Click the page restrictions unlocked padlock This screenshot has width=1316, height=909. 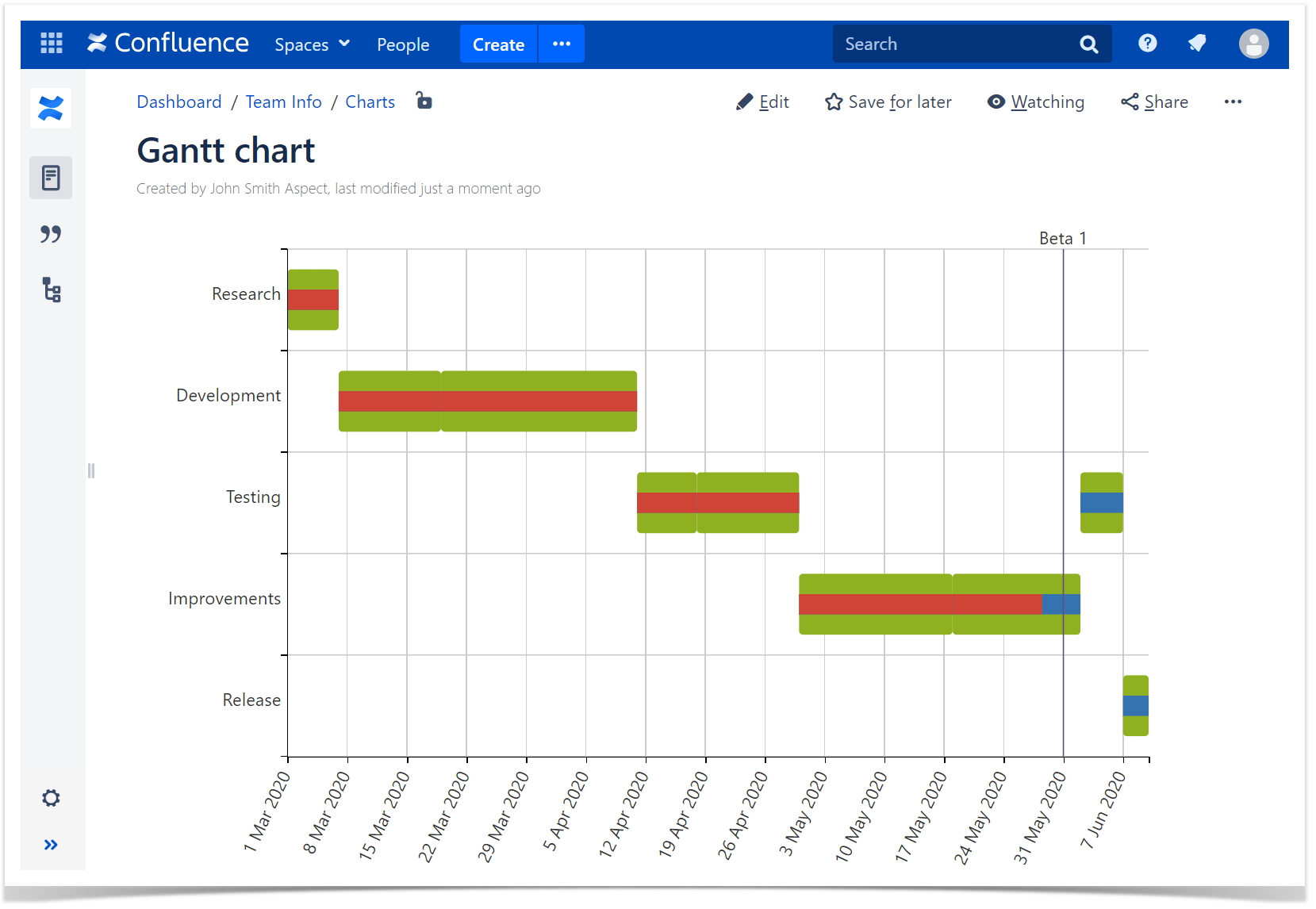[424, 101]
